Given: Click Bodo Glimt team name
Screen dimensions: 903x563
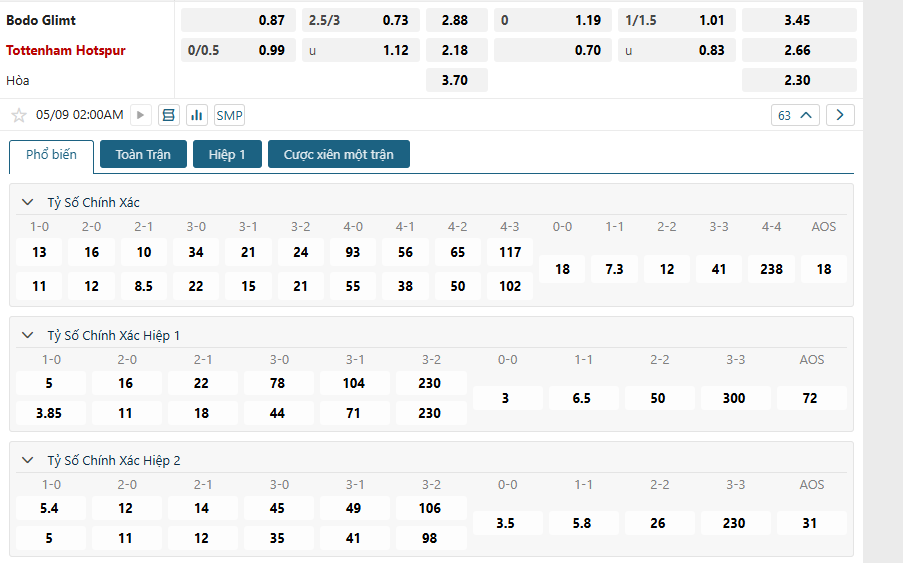Looking at the screenshot, I should (x=41, y=20).
